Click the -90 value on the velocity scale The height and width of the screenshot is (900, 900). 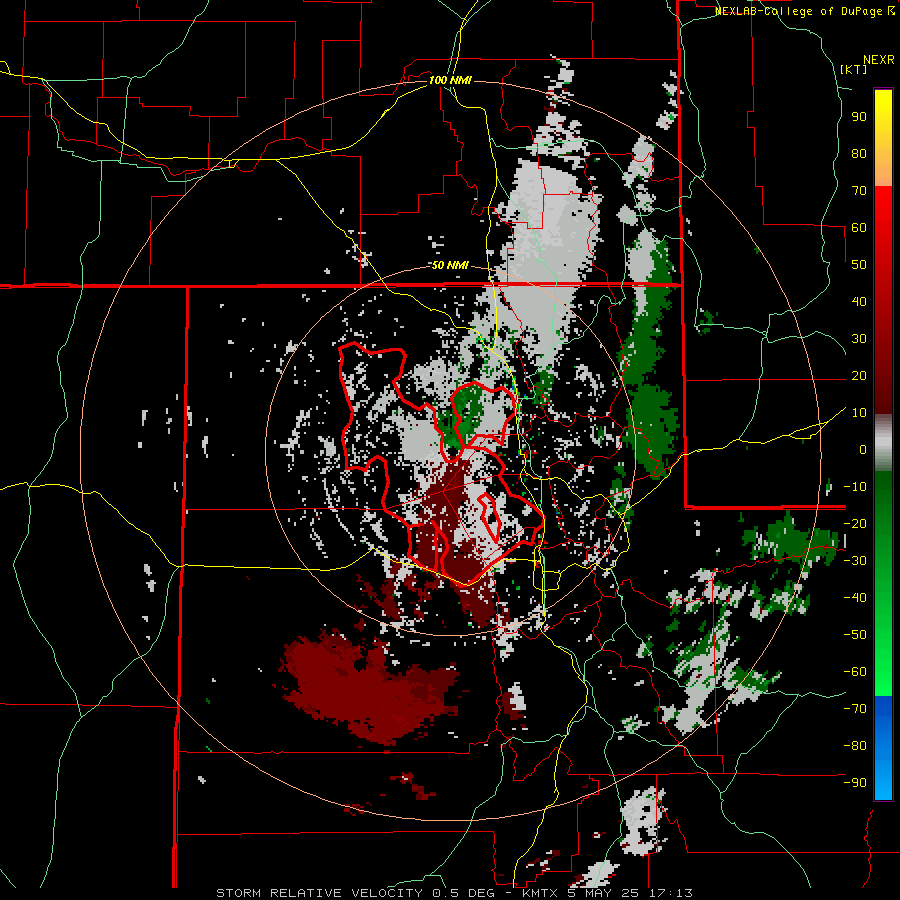coord(855,783)
